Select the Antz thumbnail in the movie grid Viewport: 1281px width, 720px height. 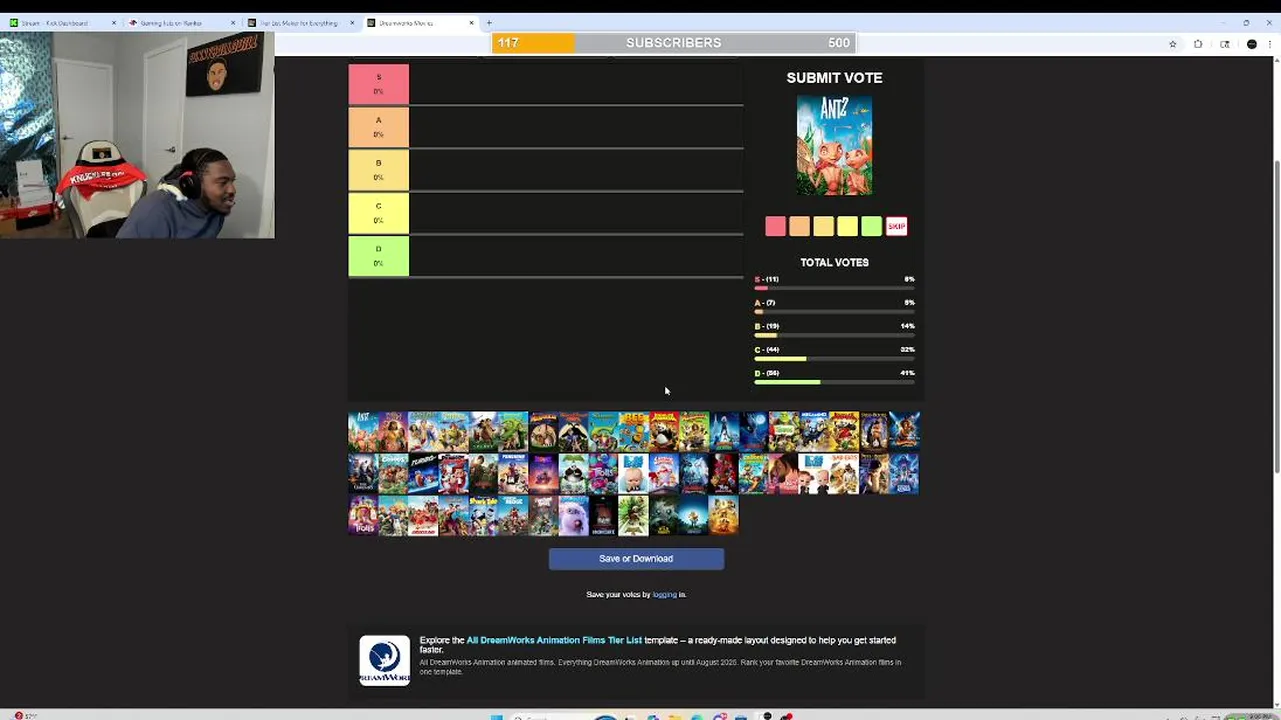(363, 432)
